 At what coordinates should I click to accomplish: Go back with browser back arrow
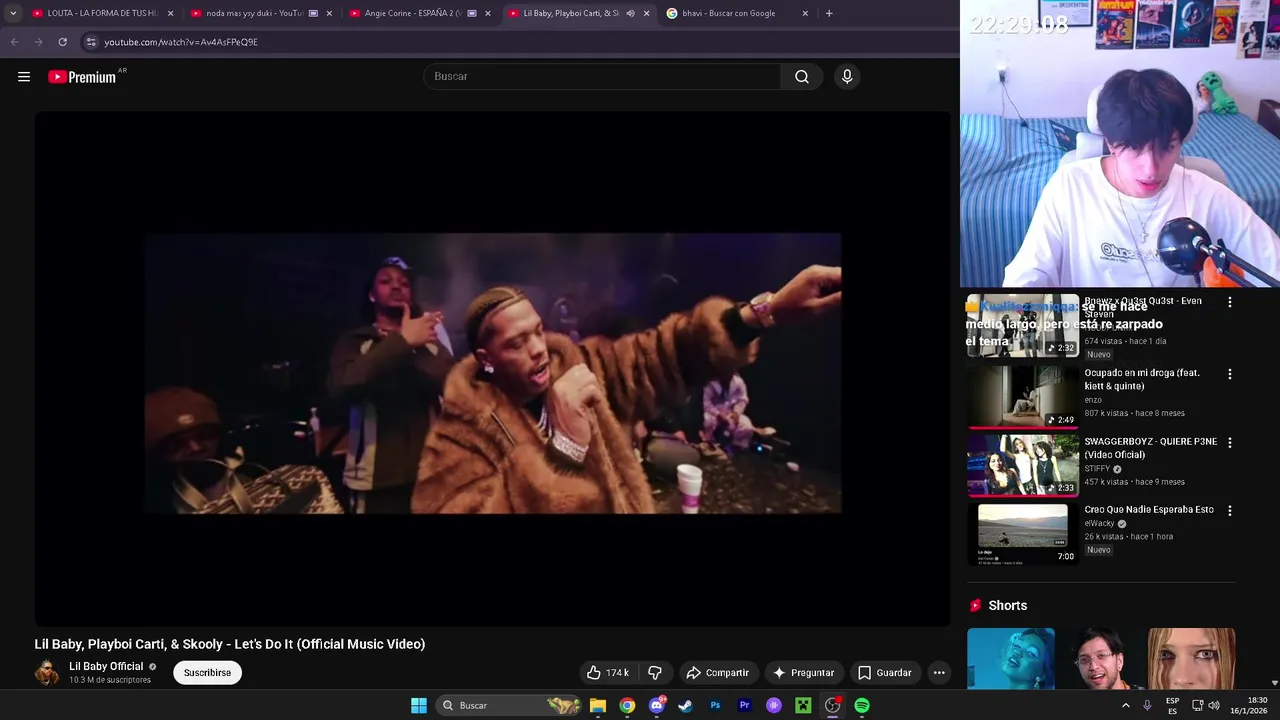pyautogui.click(x=14, y=42)
